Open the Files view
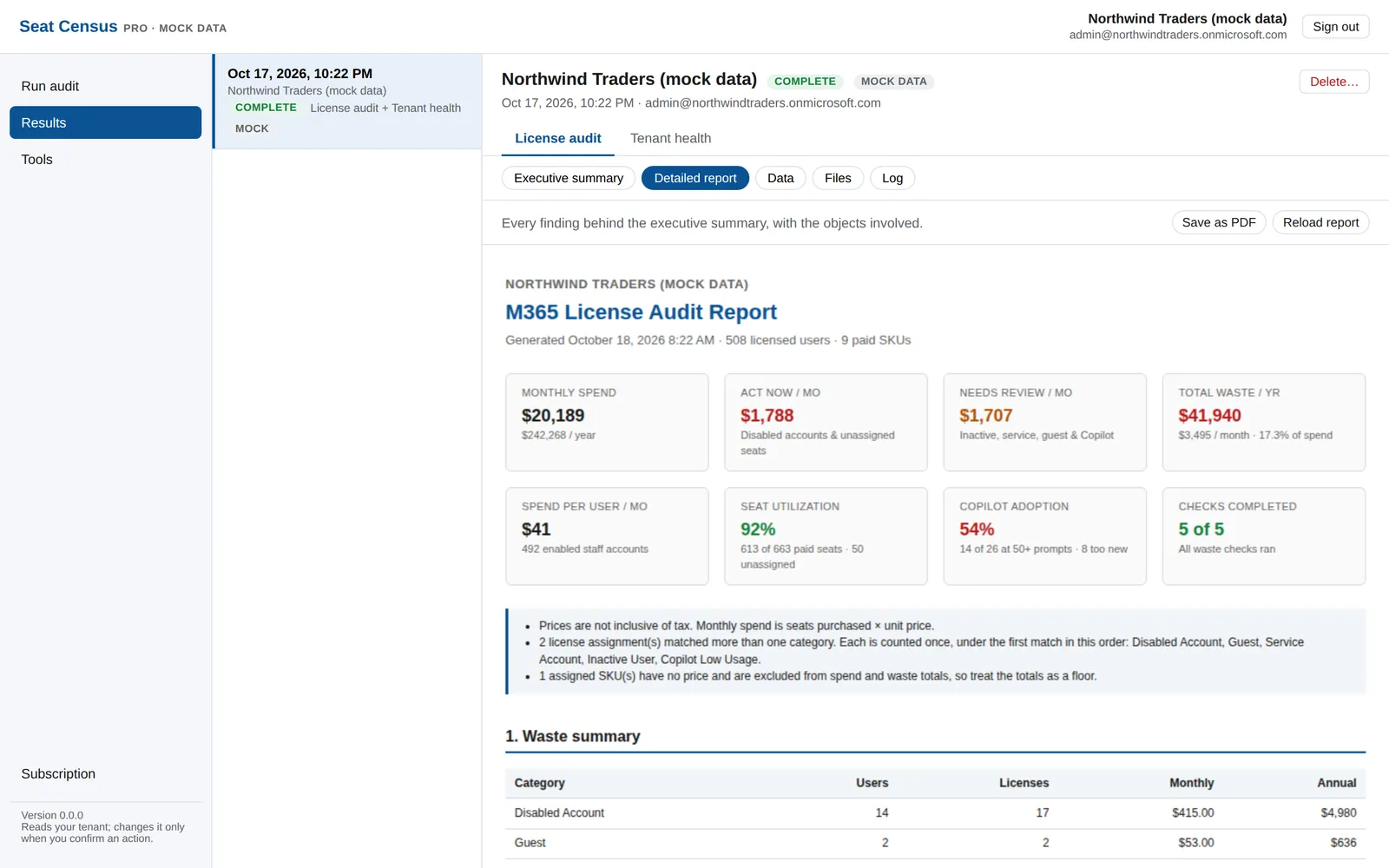The image size is (1389, 868). (x=838, y=178)
